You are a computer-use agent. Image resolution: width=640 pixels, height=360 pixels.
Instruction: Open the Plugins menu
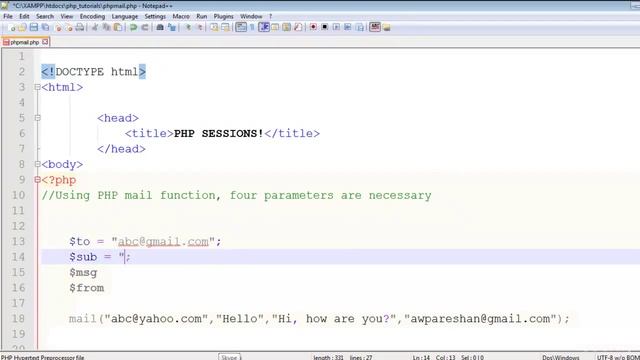(224, 16)
